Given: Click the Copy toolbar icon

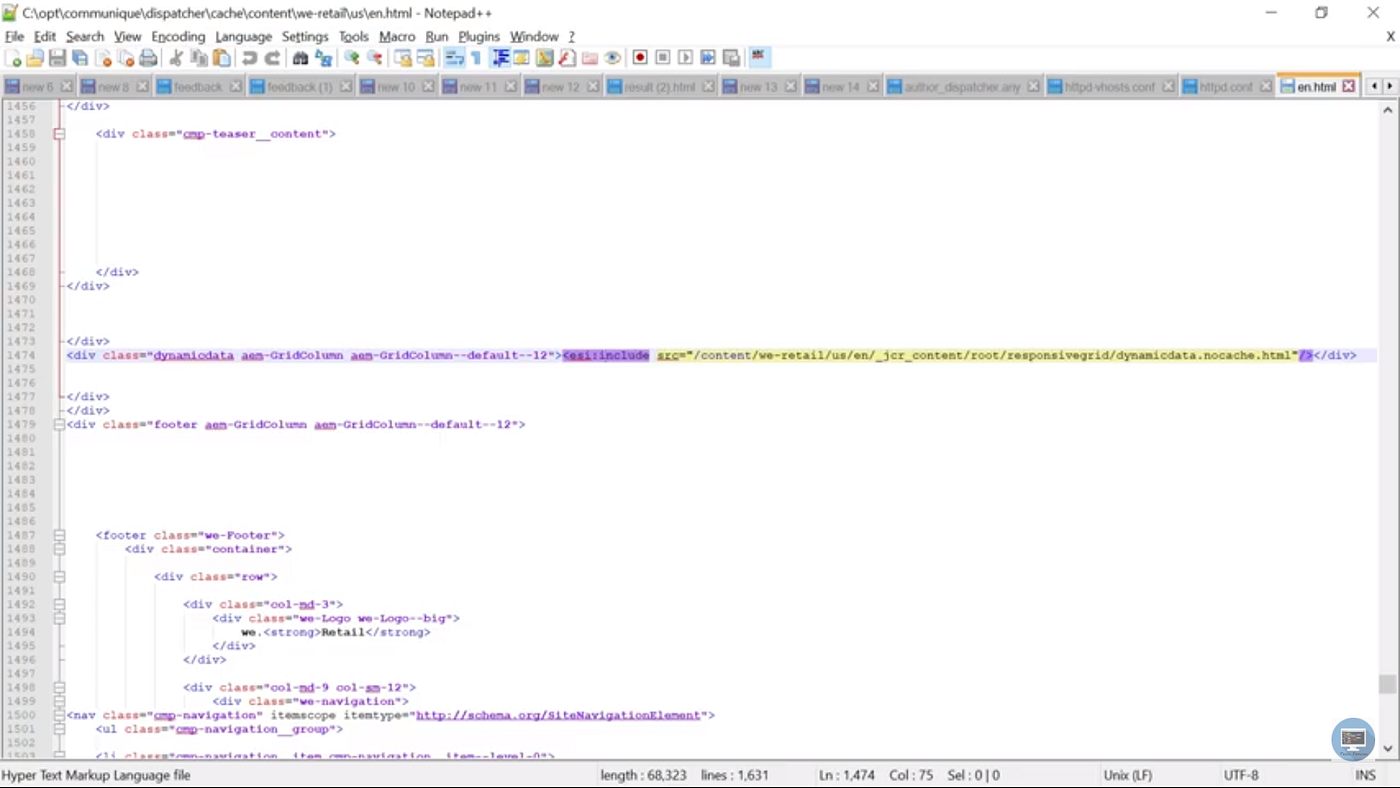Looking at the screenshot, I should [x=198, y=58].
